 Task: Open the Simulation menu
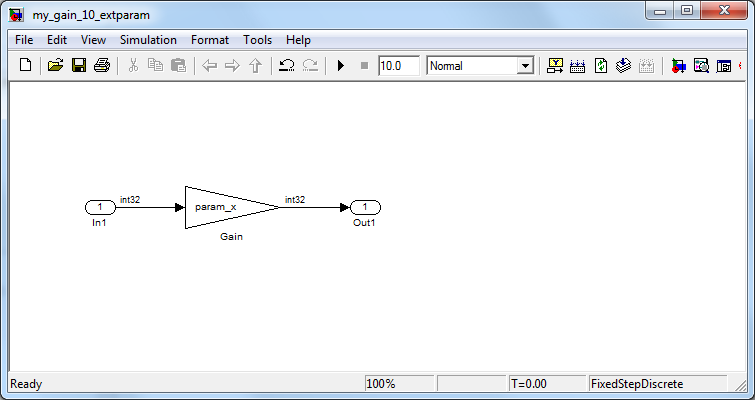pos(148,40)
